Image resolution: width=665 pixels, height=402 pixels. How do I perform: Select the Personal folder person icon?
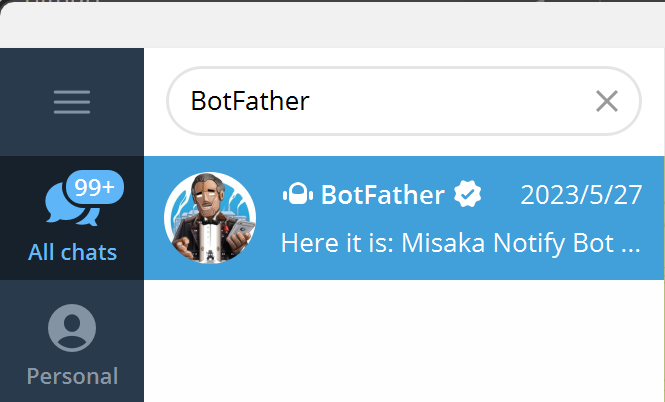click(x=72, y=328)
